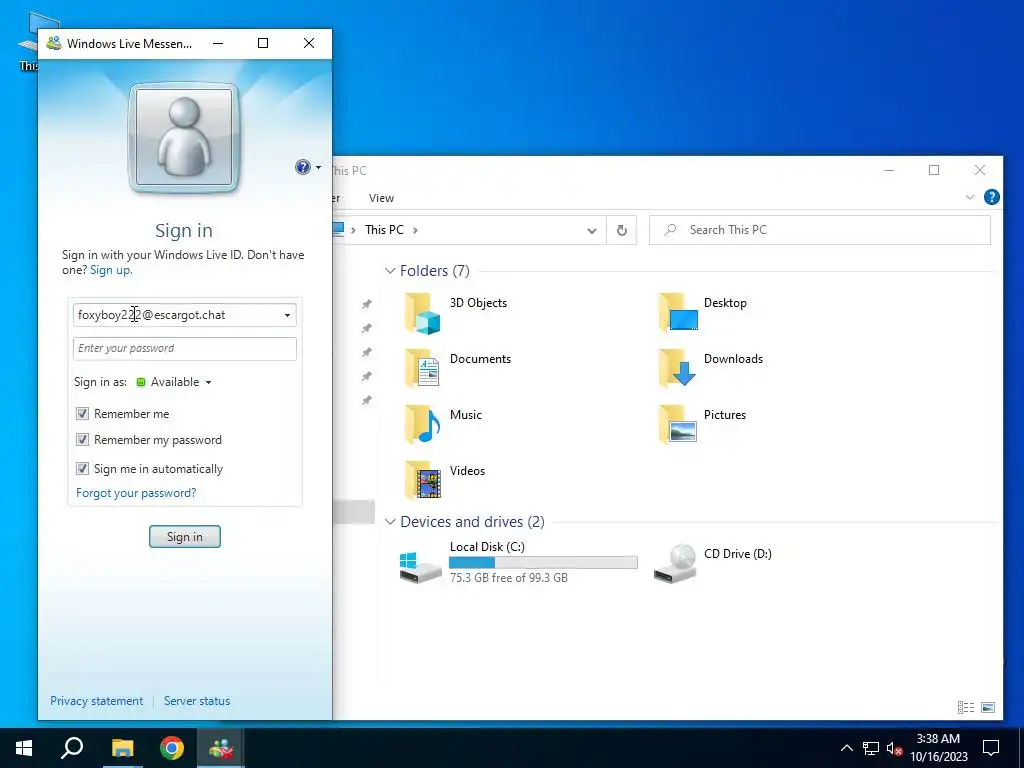Open the View ribbon tab
Image resolution: width=1024 pixels, height=768 pixels.
click(381, 198)
